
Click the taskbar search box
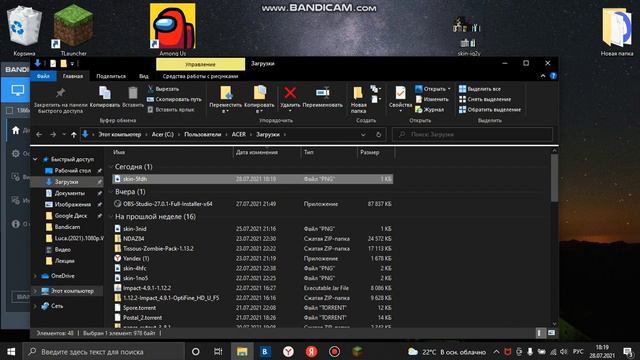coord(103,351)
